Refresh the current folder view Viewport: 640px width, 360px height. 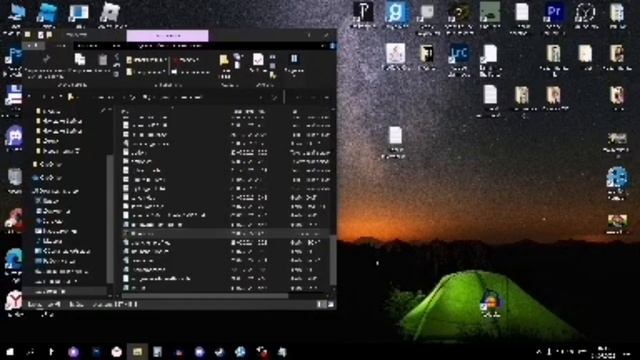(275, 98)
